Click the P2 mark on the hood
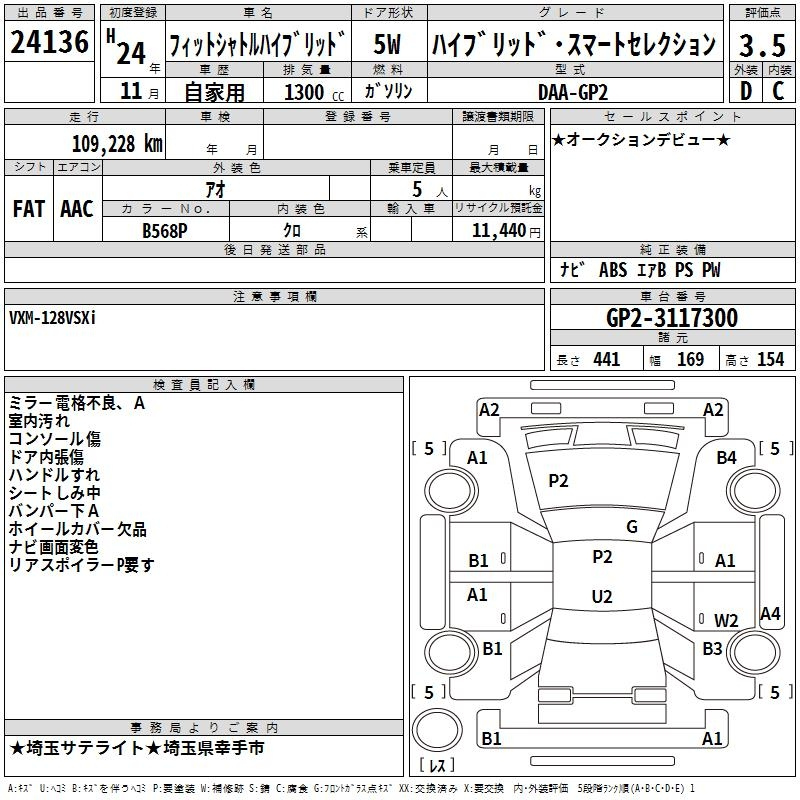Viewport: 800px width, 800px height. pos(558,481)
